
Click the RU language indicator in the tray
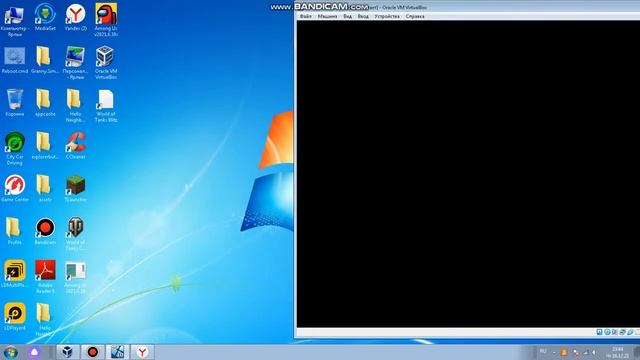click(543, 351)
